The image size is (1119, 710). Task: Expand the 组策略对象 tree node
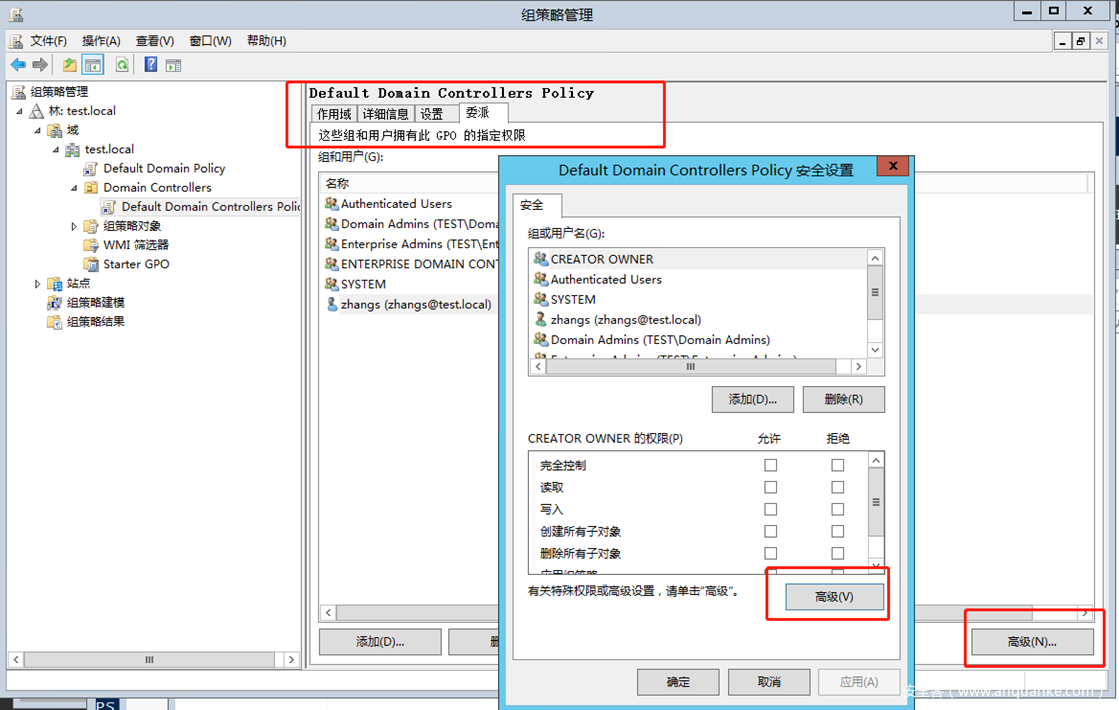point(74,227)
